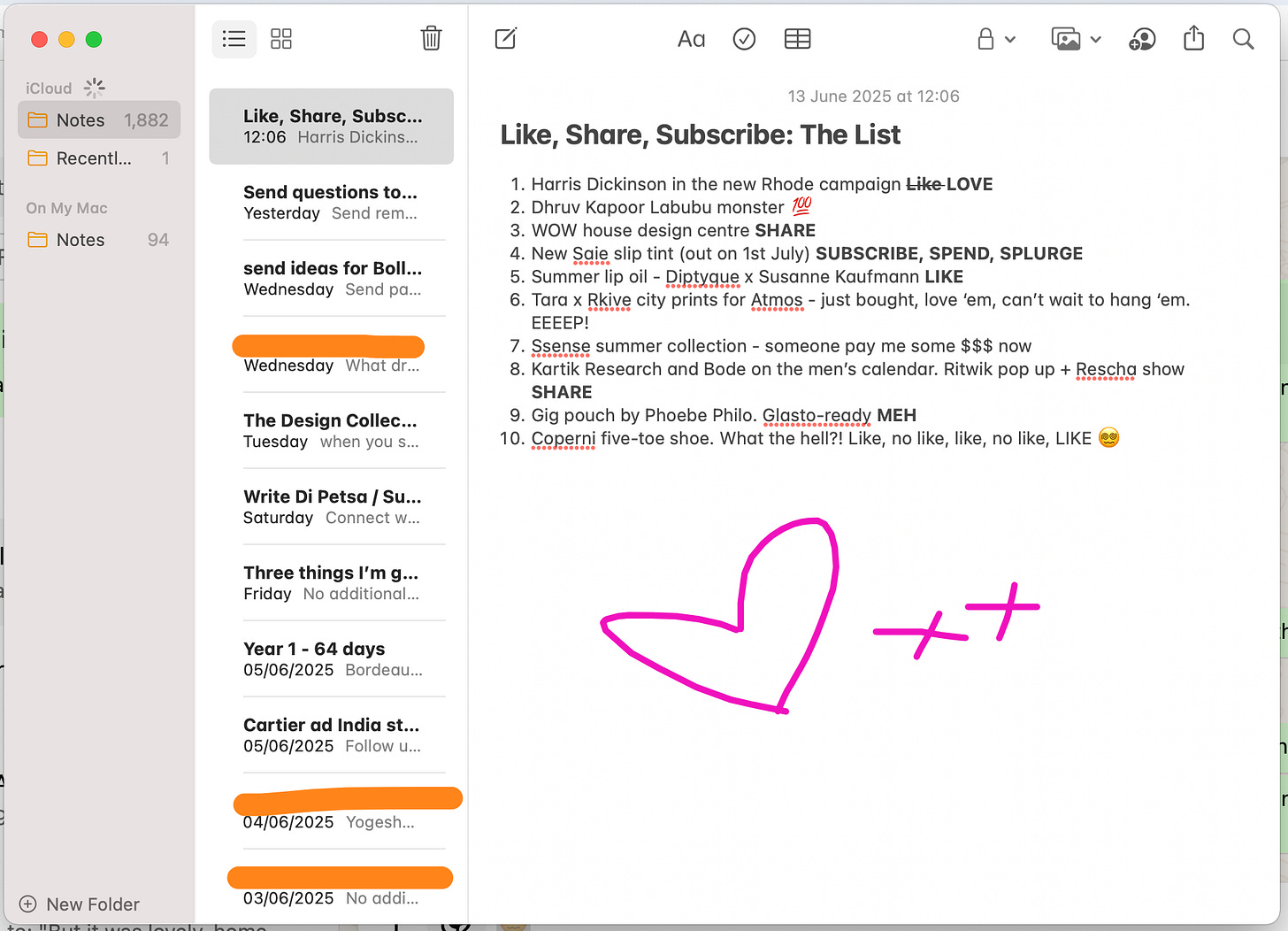The width and height of the screenshot is (1288, 931).
Task: Open the Year 1 - 64 days note
Action: [x=332, y=659]
